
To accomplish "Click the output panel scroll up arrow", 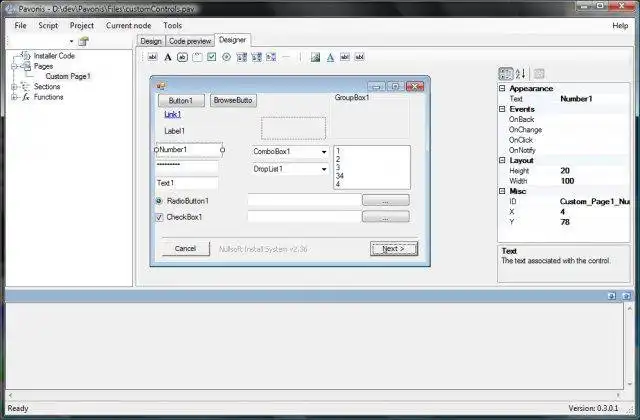I will [x=629, y=309].
